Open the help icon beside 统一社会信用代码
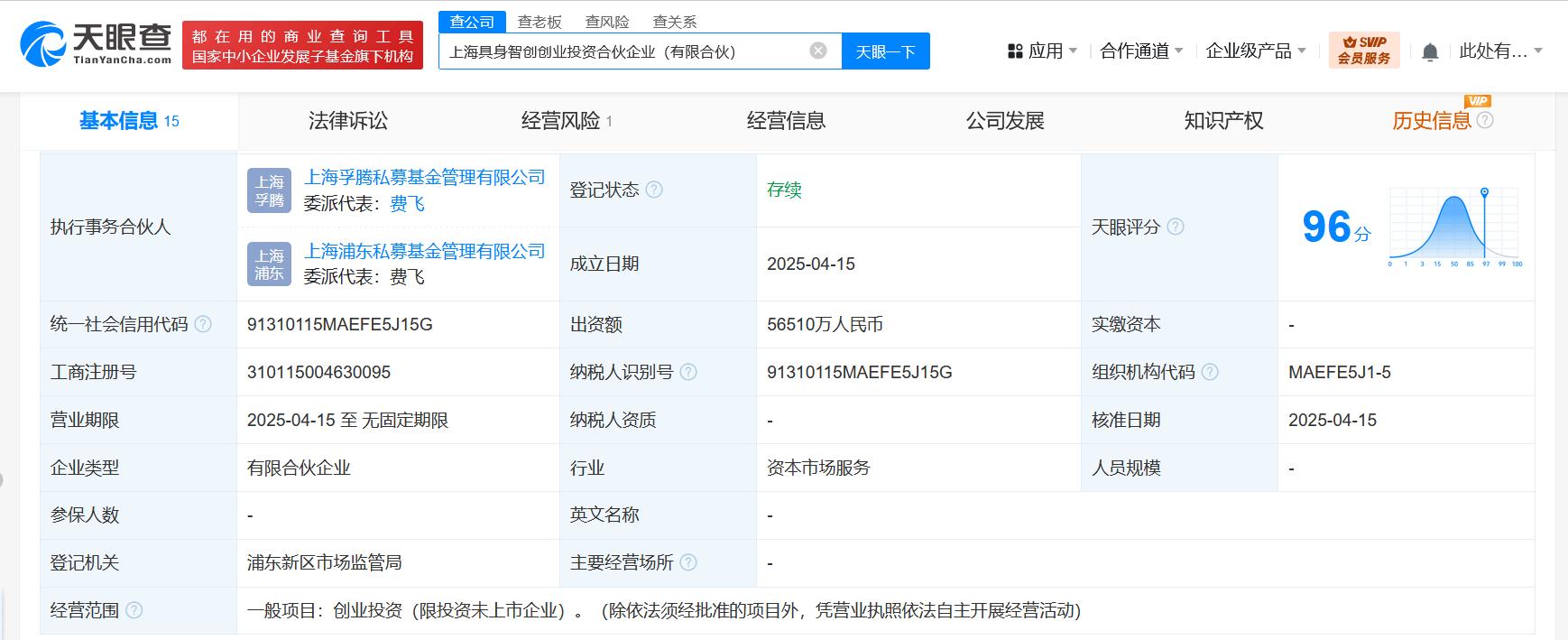This screenshot has width=1568, height=640. (203, 324)
